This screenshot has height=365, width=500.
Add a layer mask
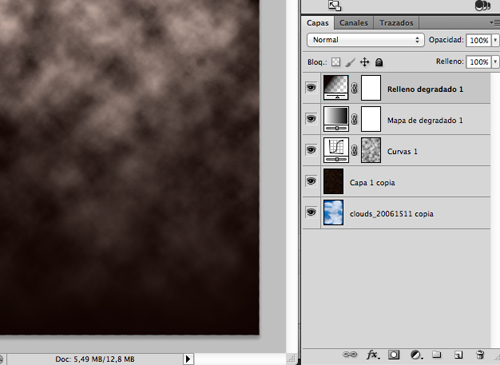[394, 355]
